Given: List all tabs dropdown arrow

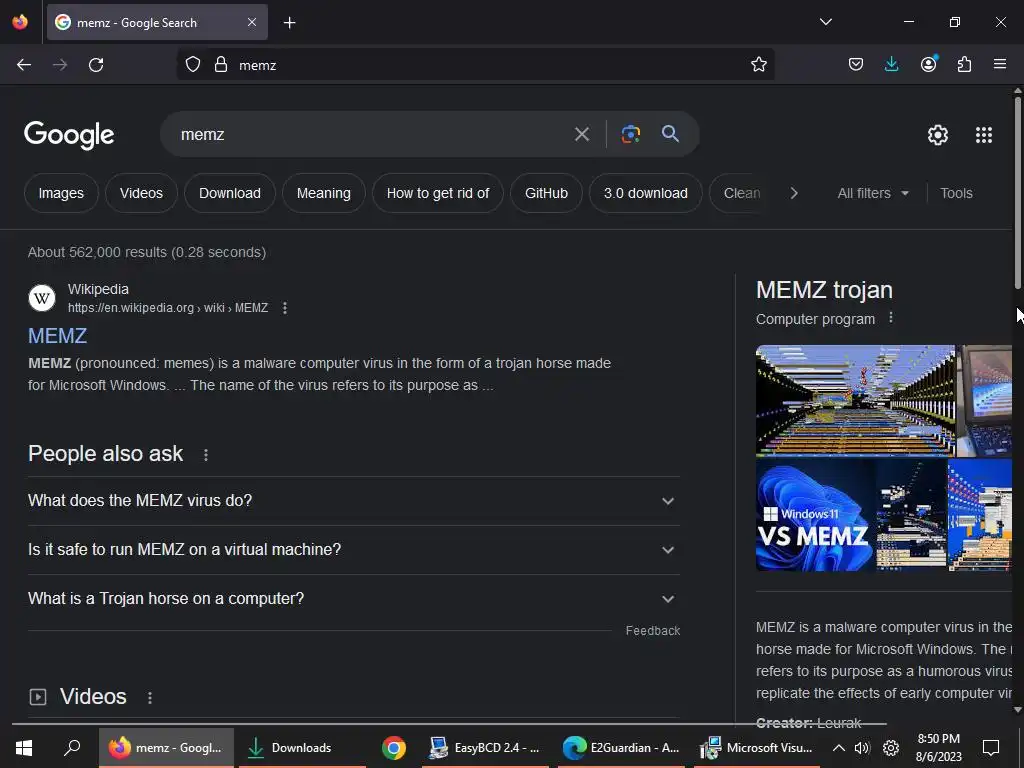Looking at the screenshot, I should (825, 22).
